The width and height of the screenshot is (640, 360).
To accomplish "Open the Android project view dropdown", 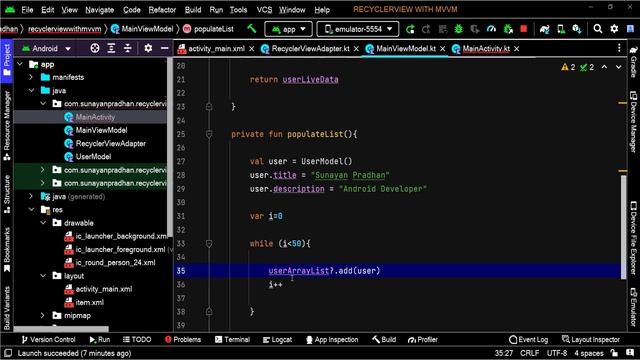I will [x=47, y=49].
